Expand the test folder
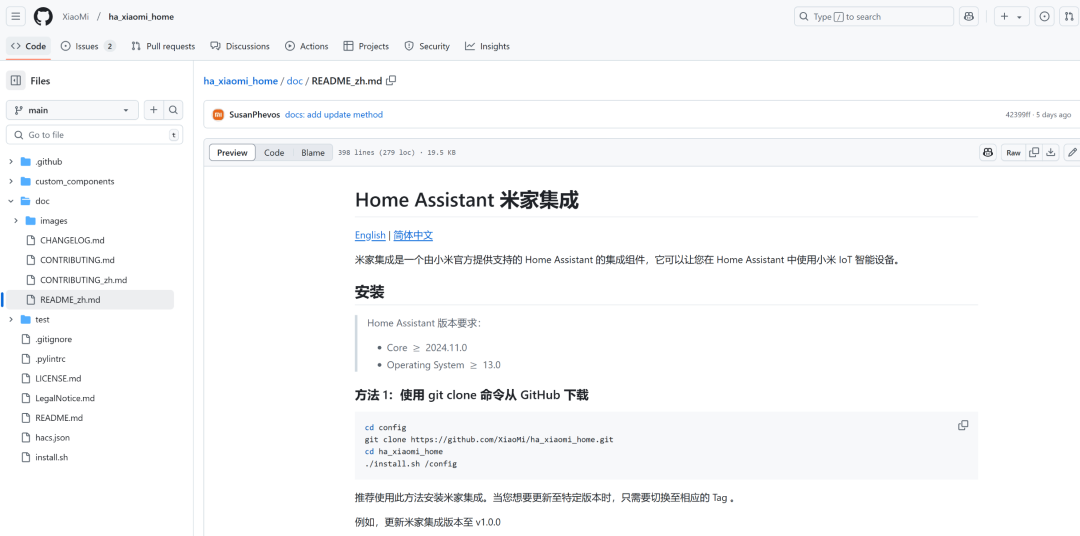 [10, 320]
